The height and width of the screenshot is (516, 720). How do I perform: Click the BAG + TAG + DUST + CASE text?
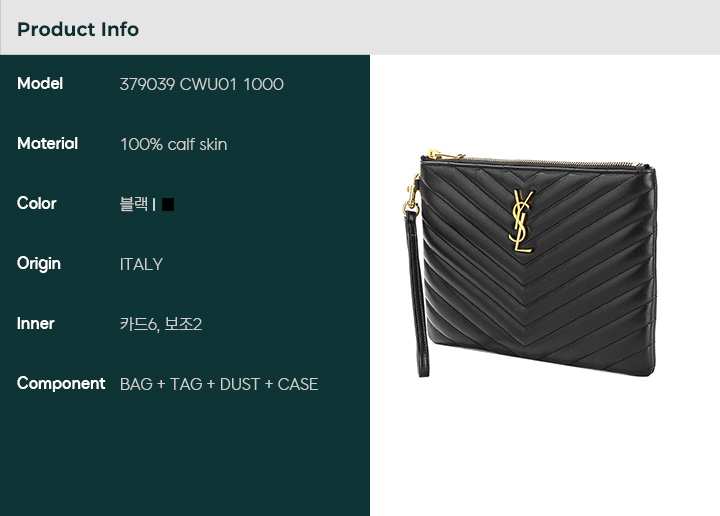(219, 384)
